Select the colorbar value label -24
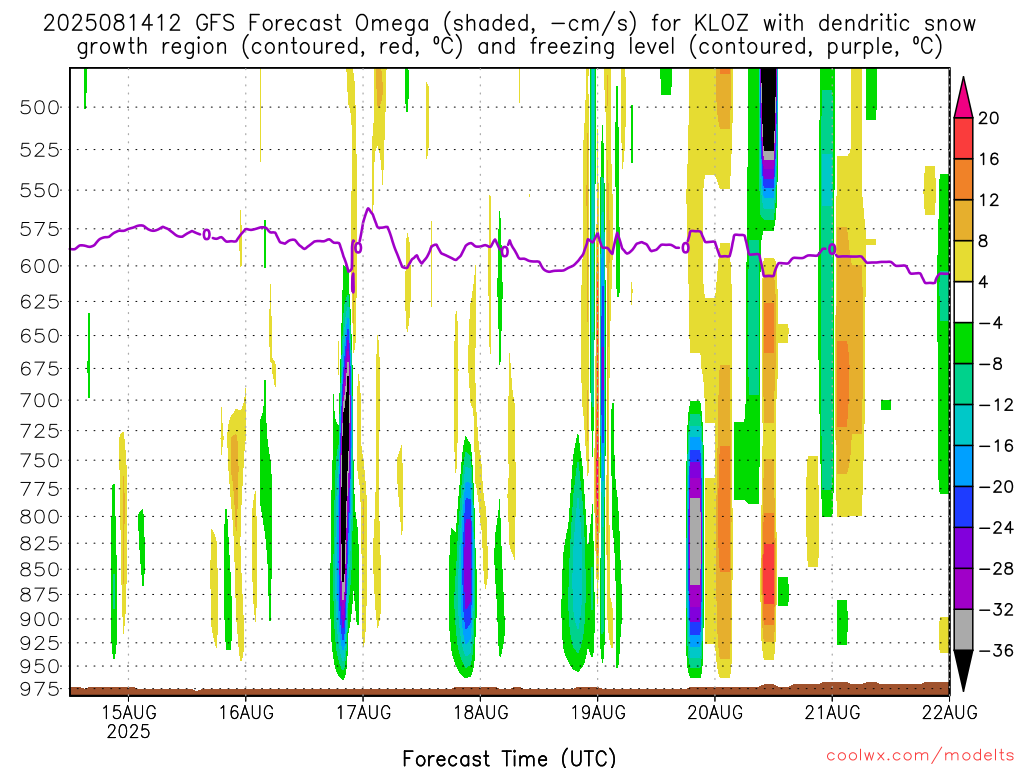1024x768 pixels. click(x=995, y=528)
